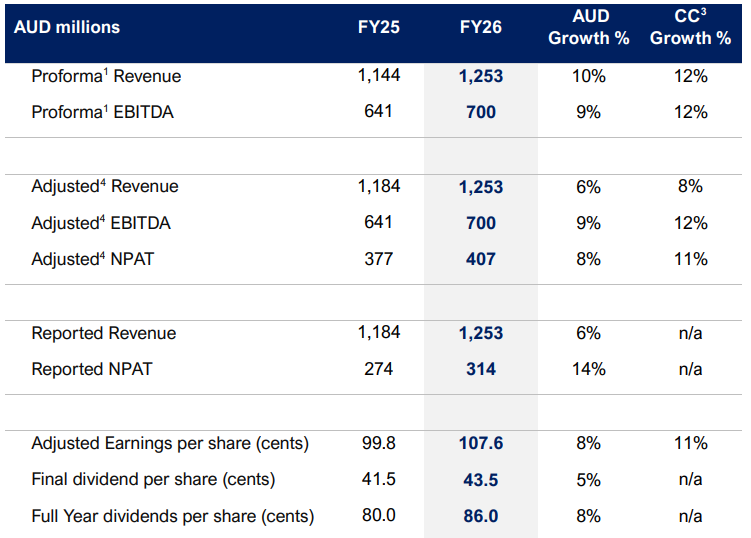Click Adjusted EPS CC growth 11%

[x=691, y=443]
